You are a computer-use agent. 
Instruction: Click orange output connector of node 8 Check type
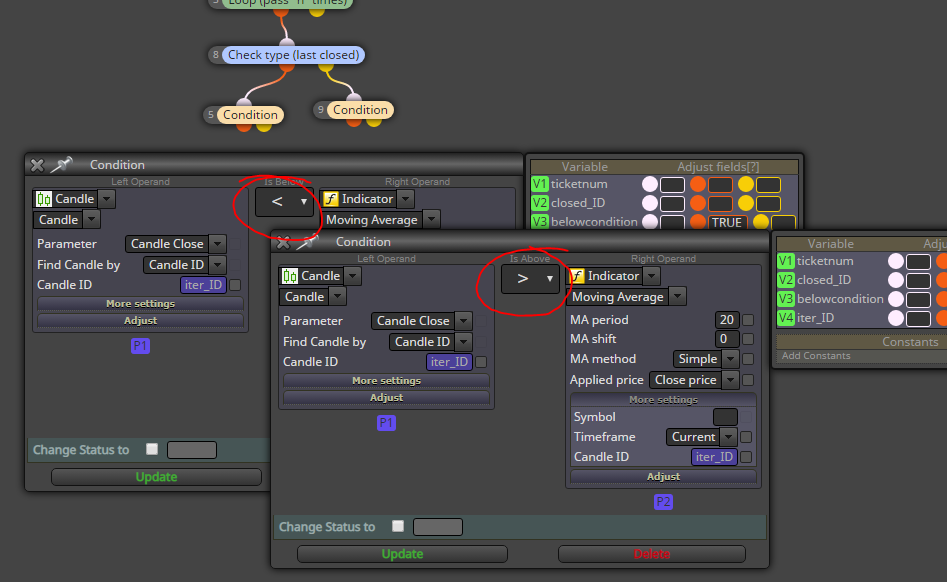coord(287,67)
